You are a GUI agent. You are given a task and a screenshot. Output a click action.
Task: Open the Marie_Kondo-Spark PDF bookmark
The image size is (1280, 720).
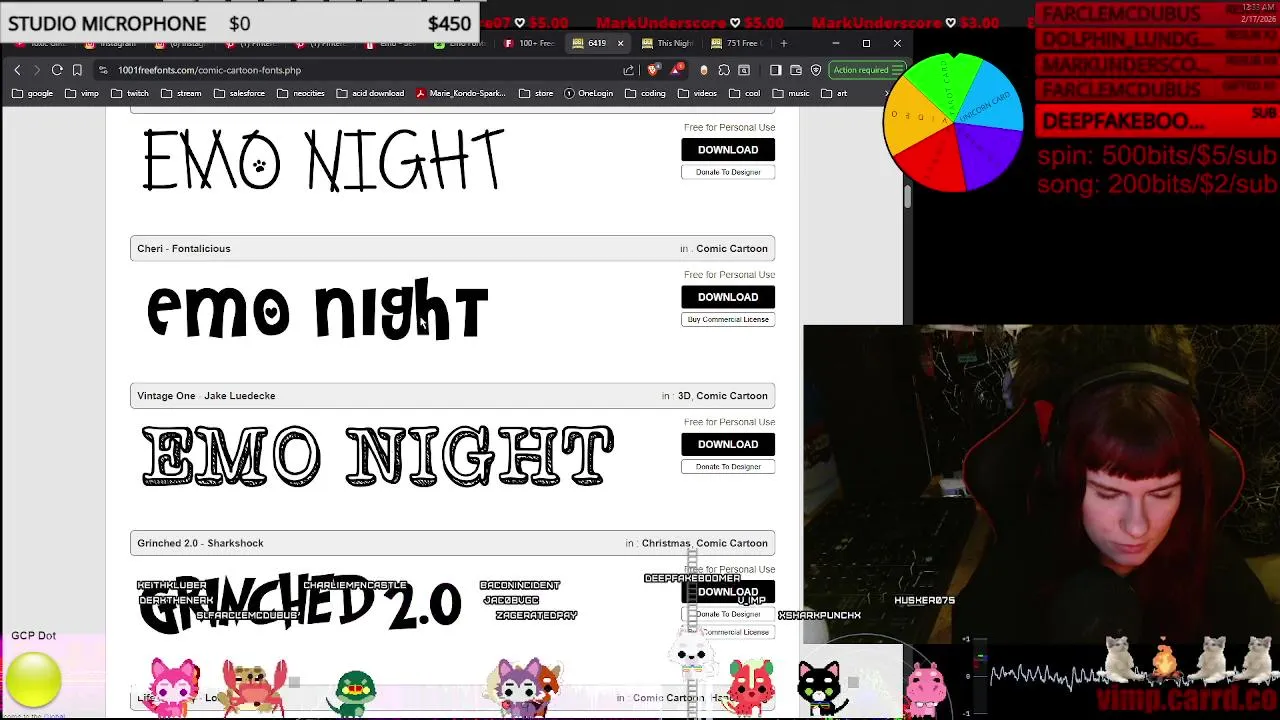461,93
